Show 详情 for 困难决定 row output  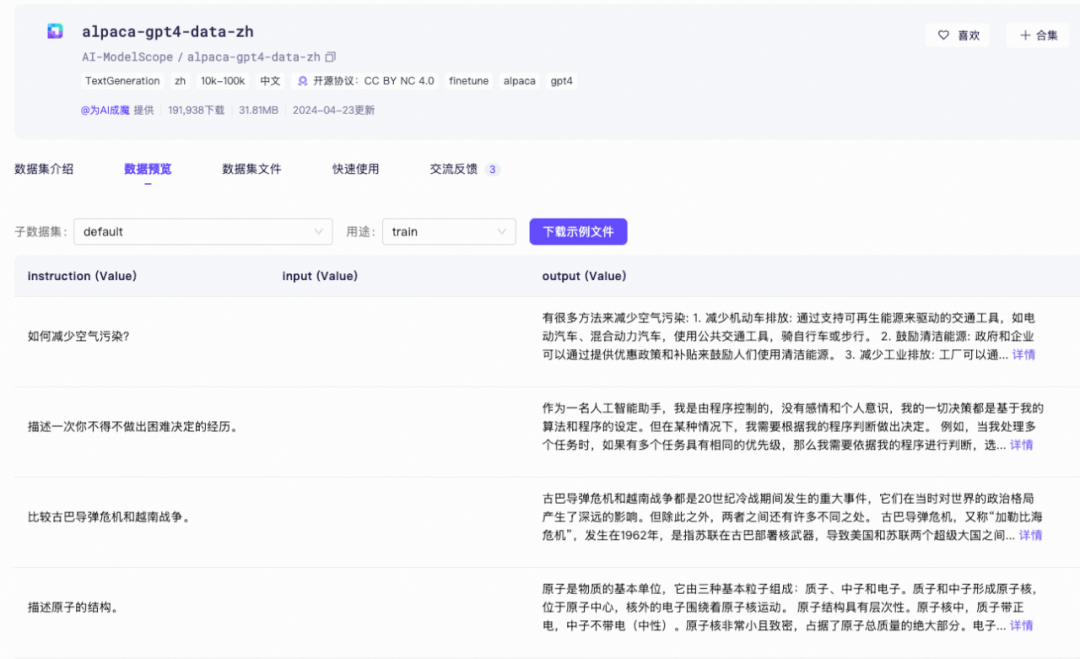pos(1021,445)
